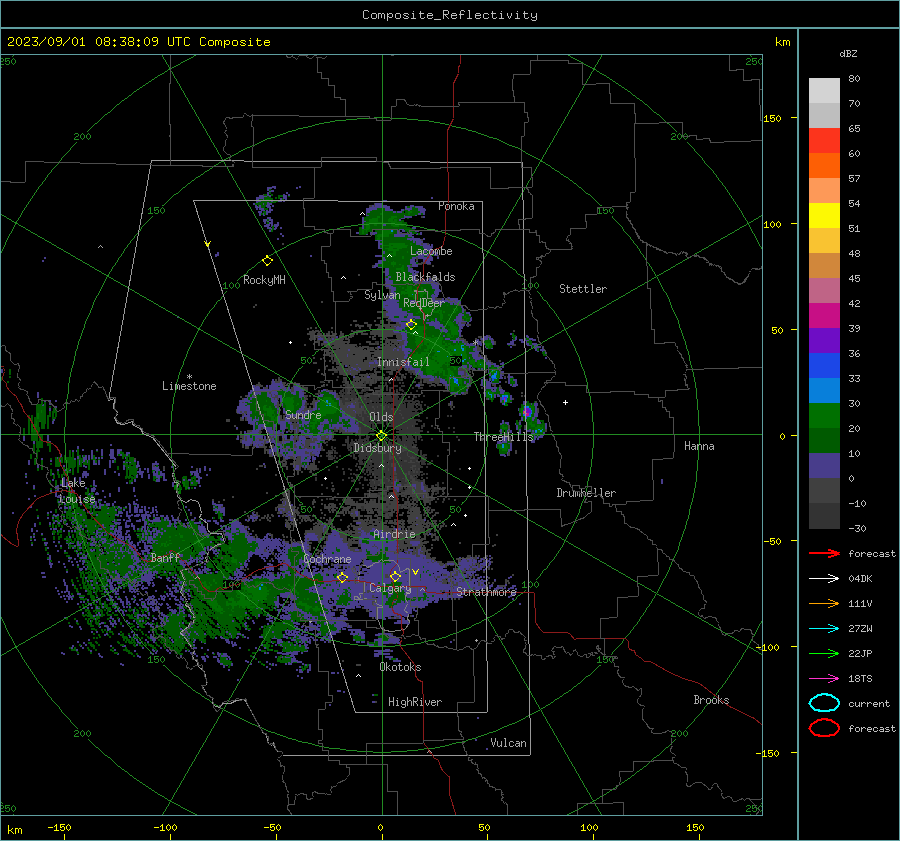Screen dimensions: 900x841
Task: Click the asterisk marker above Limestone
Action: tap(189, 377)
